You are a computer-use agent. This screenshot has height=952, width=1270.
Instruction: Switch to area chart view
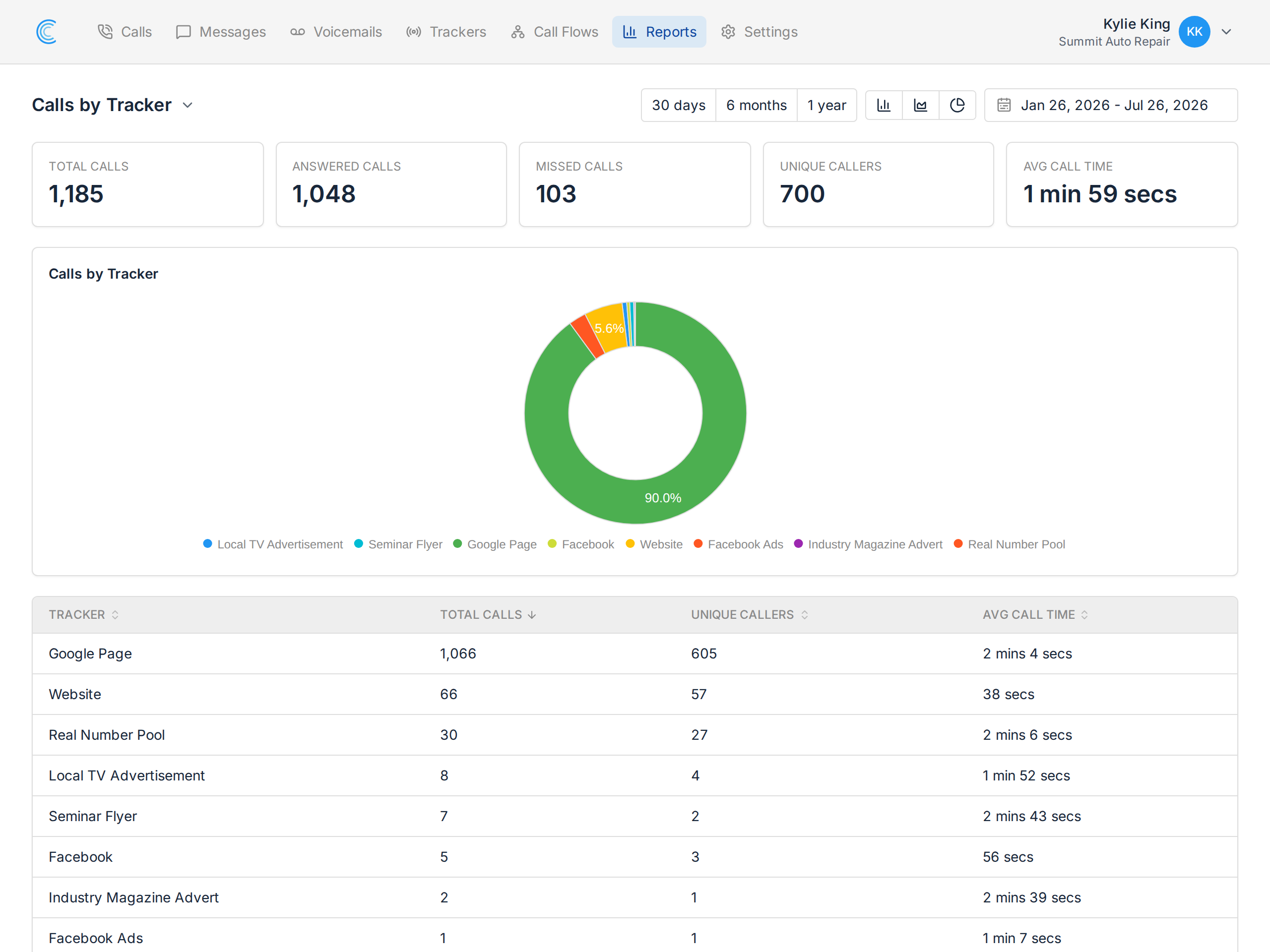(x=920, y=105)
